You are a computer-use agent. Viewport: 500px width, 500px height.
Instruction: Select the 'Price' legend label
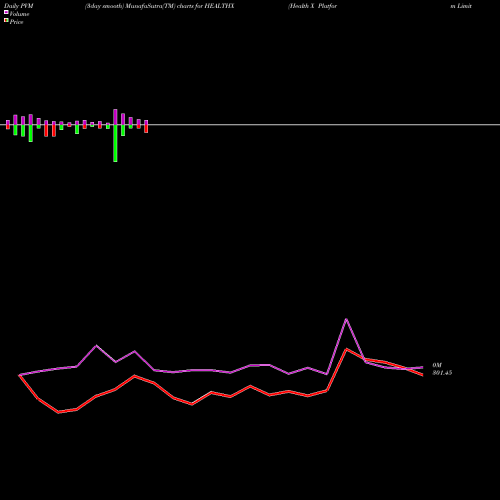tap(16, 22)
